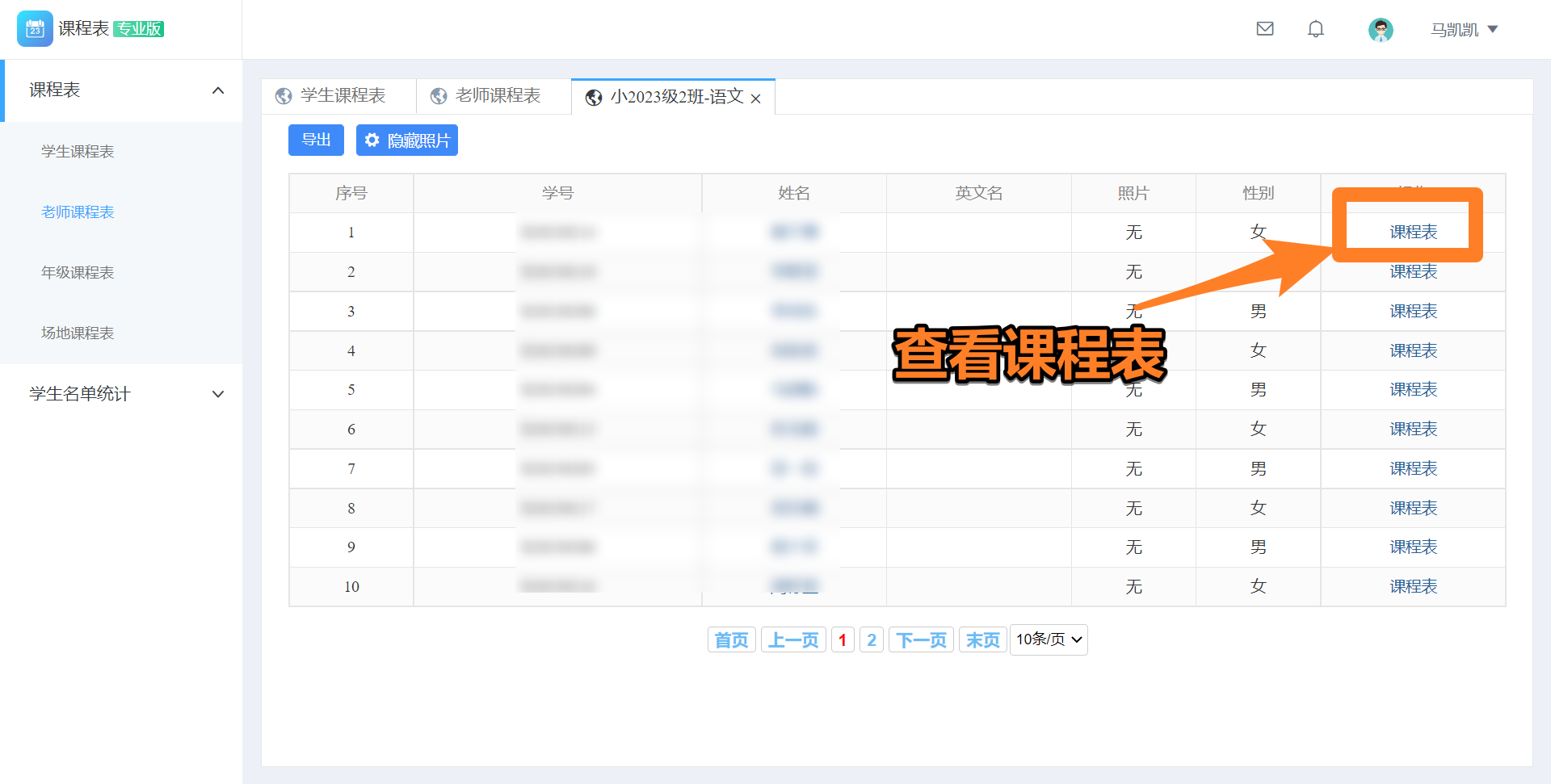Viewport: 1551px width, 784px height.
Task: Open 学生课程表 in the sidebar
Action: [78, 152]
